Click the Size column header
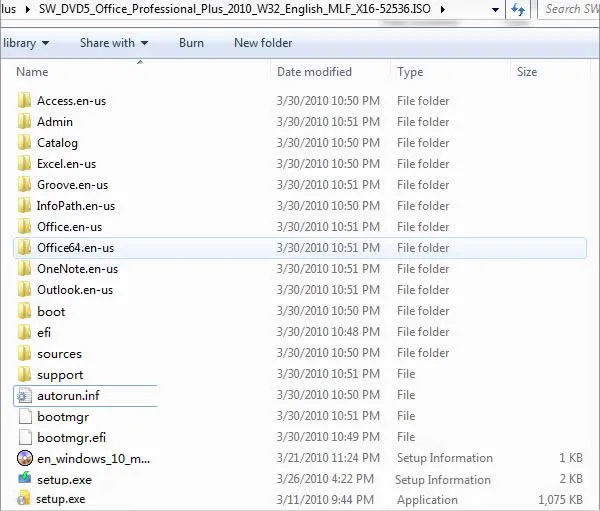Screen dimensions: 600x511 pyautogui.click(x=527, y=72)
